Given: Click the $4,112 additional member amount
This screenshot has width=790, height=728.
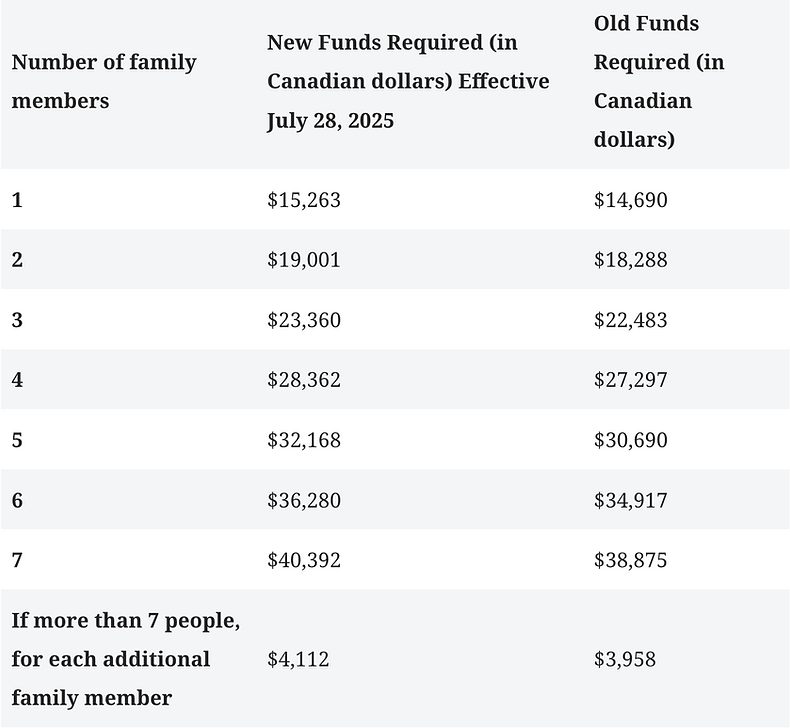Looking at the screenshot, I should 298,659.
